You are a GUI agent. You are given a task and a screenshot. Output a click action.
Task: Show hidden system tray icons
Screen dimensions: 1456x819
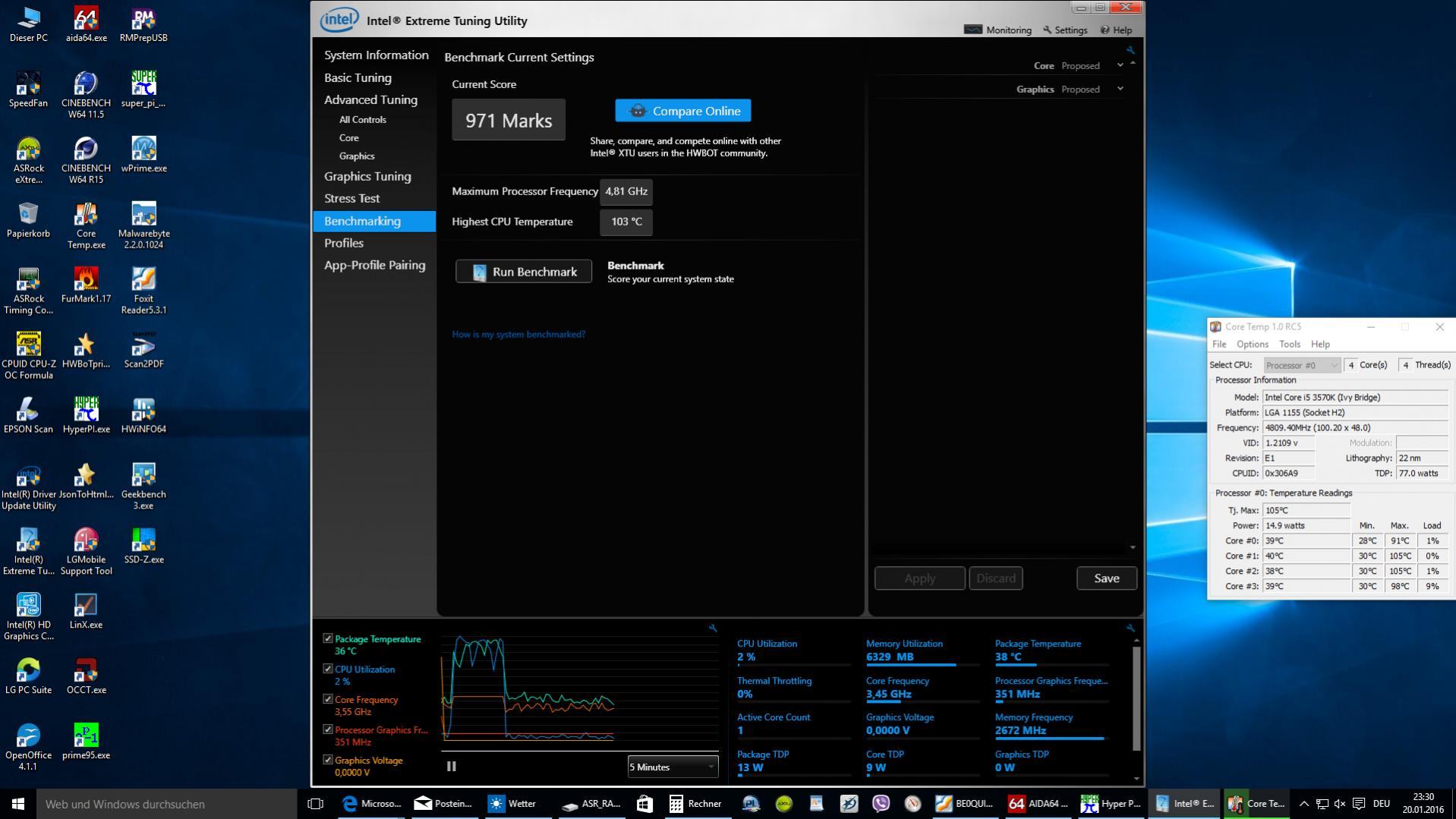[1303, 803]
